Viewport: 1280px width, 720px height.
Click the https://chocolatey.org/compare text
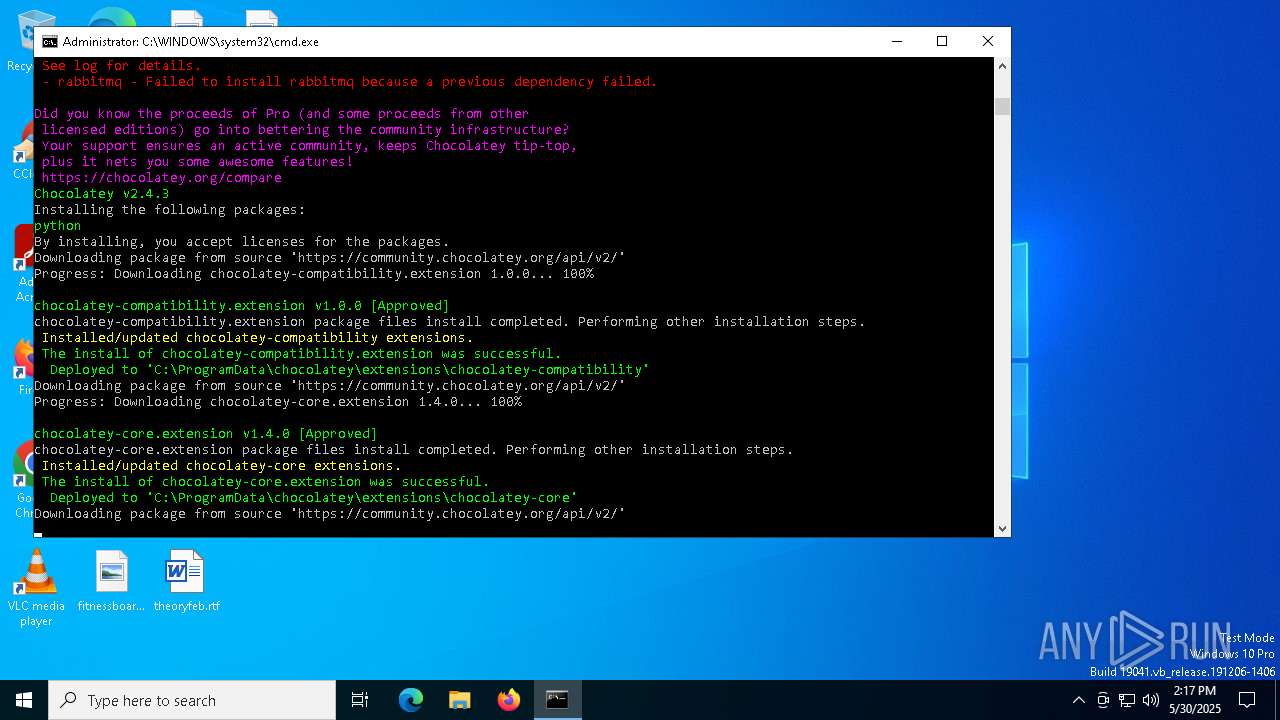(161, 177)
